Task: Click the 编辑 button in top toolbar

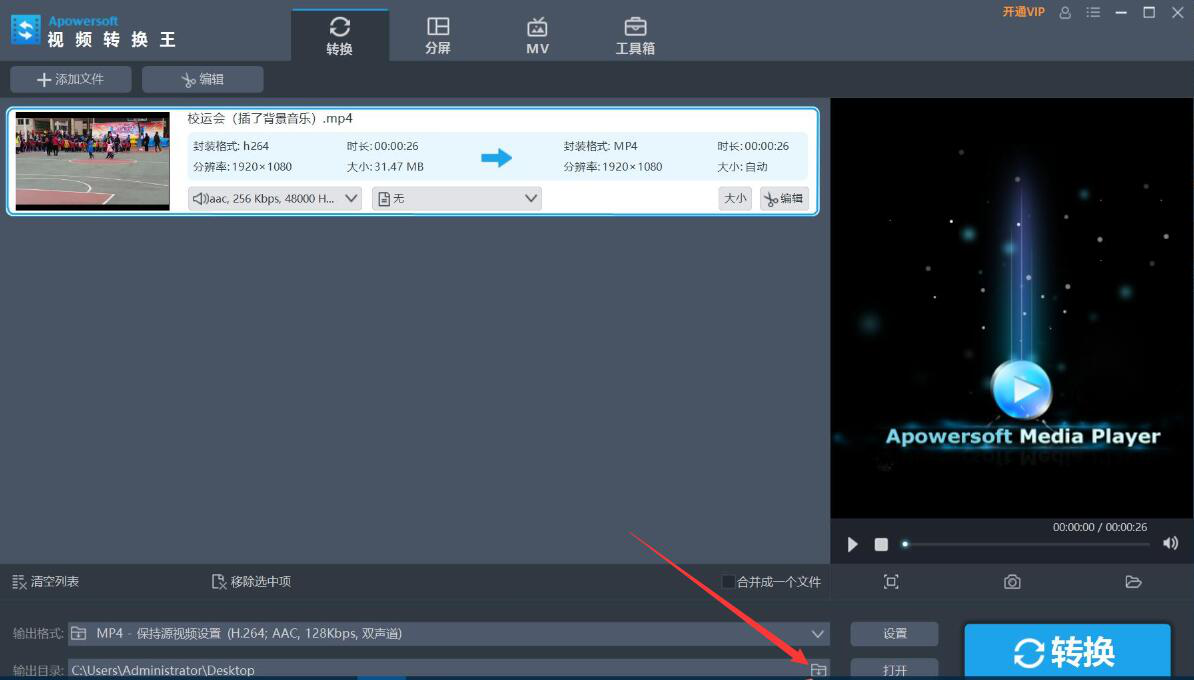Action: [x=203, y=79]
